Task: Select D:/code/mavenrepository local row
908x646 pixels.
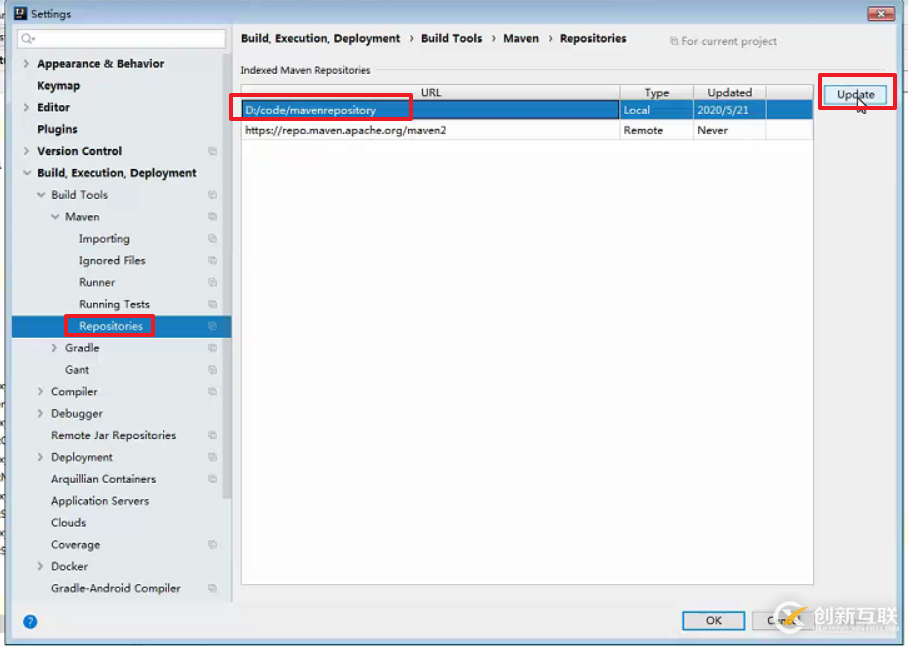Action: (527, 110)
